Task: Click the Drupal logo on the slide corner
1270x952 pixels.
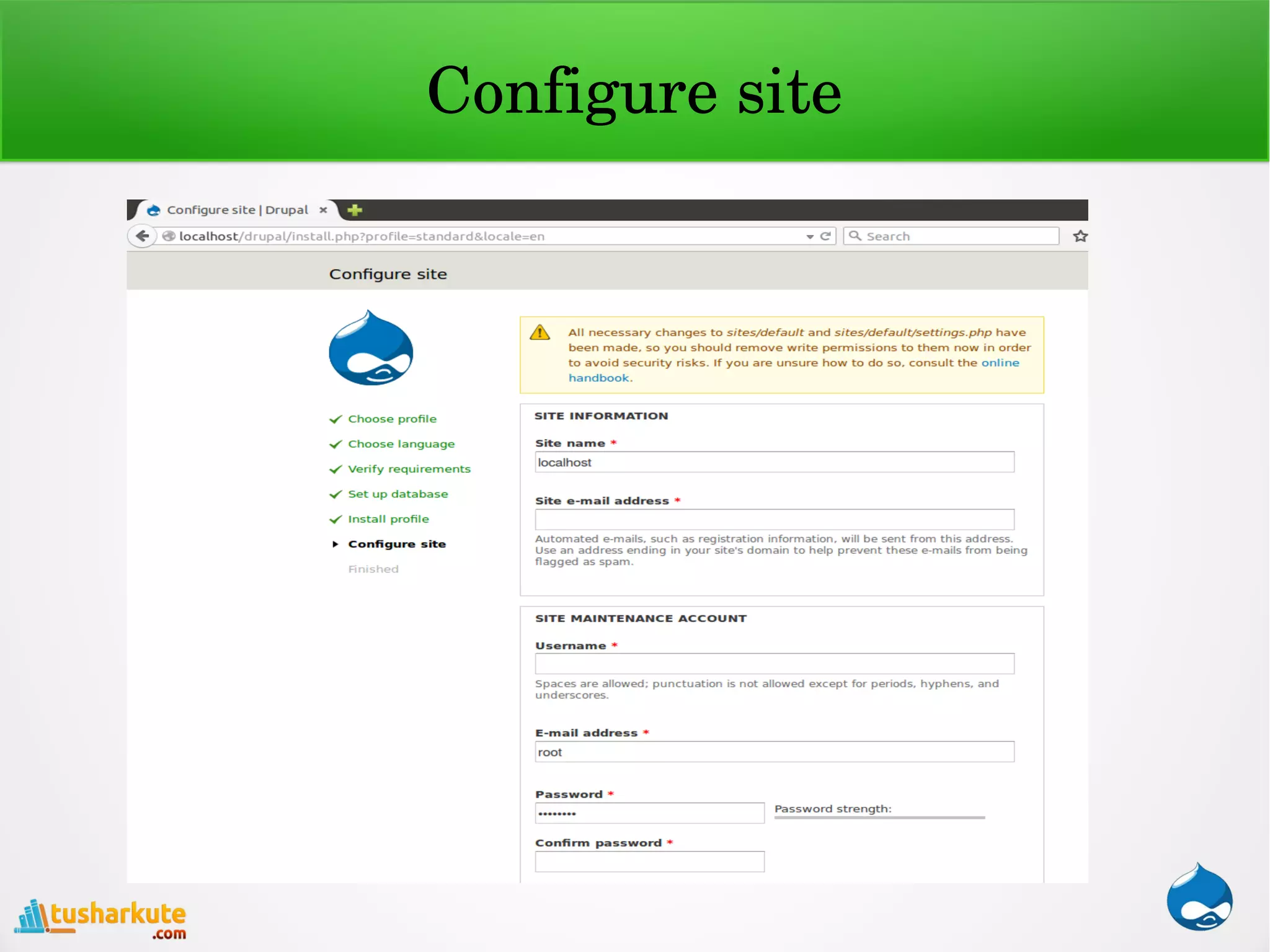Action: tap(1199, 897)
